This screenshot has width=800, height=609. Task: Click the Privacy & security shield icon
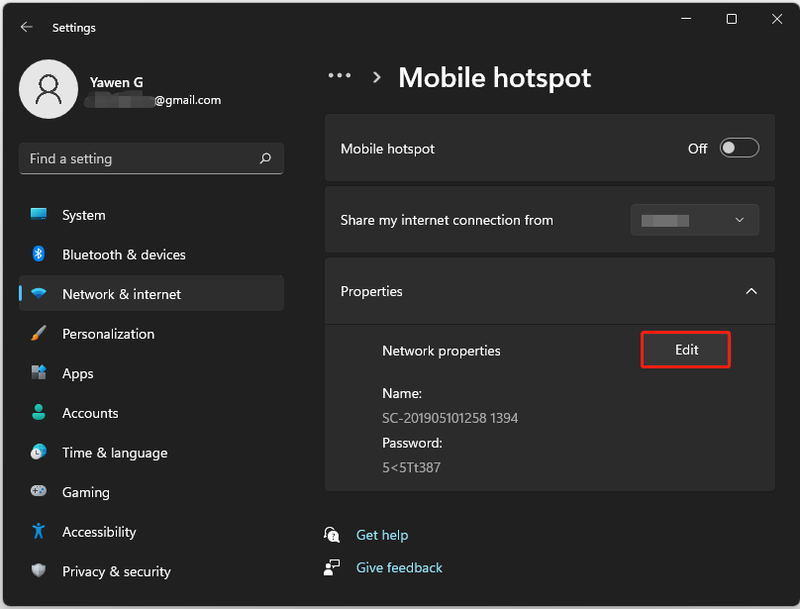[38, 570]
